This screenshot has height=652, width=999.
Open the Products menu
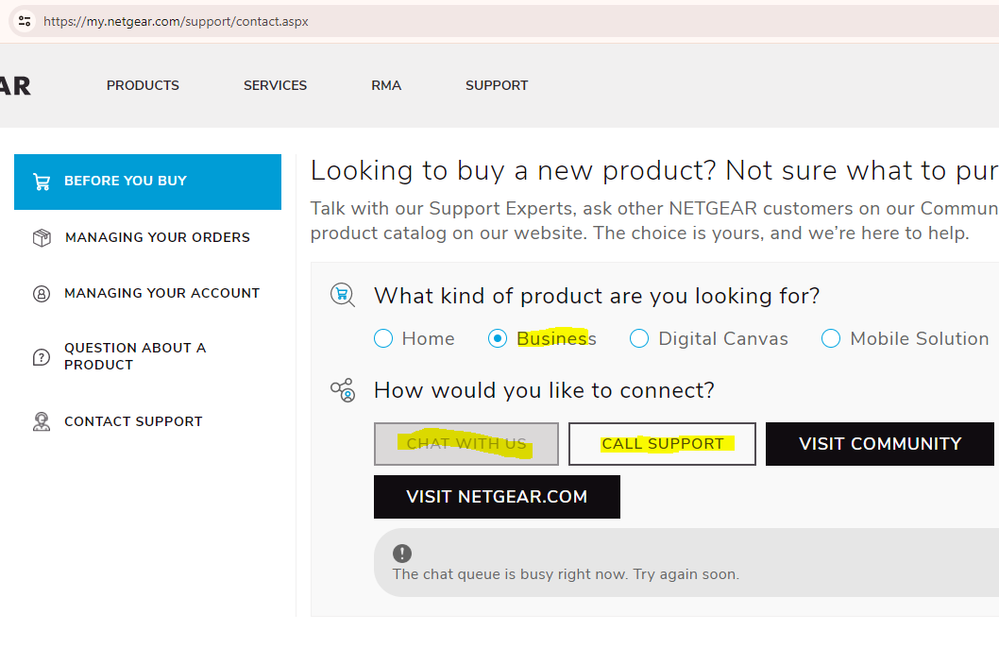143,86
